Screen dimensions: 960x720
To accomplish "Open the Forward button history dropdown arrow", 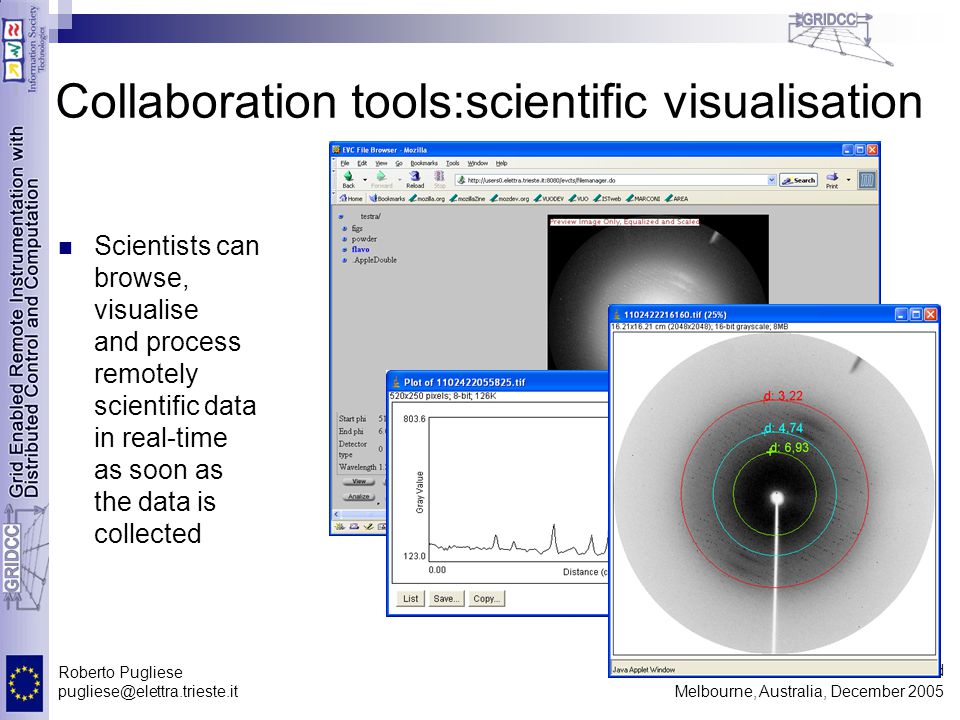I will click(x=399, y=180).
